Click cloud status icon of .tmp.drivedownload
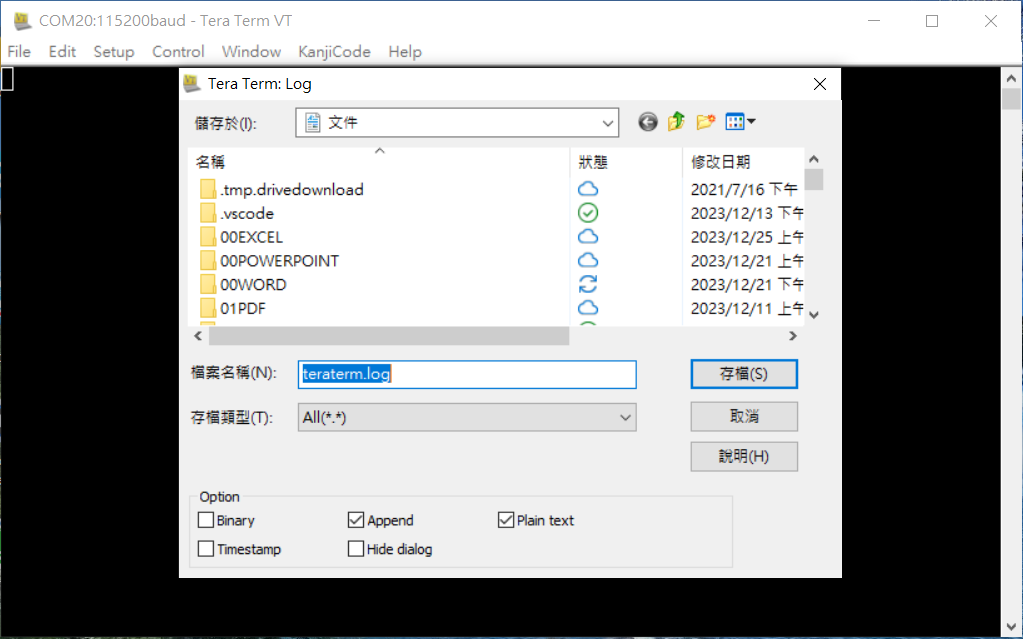Screen dimensions: 1023x639 tap(588, 189)
